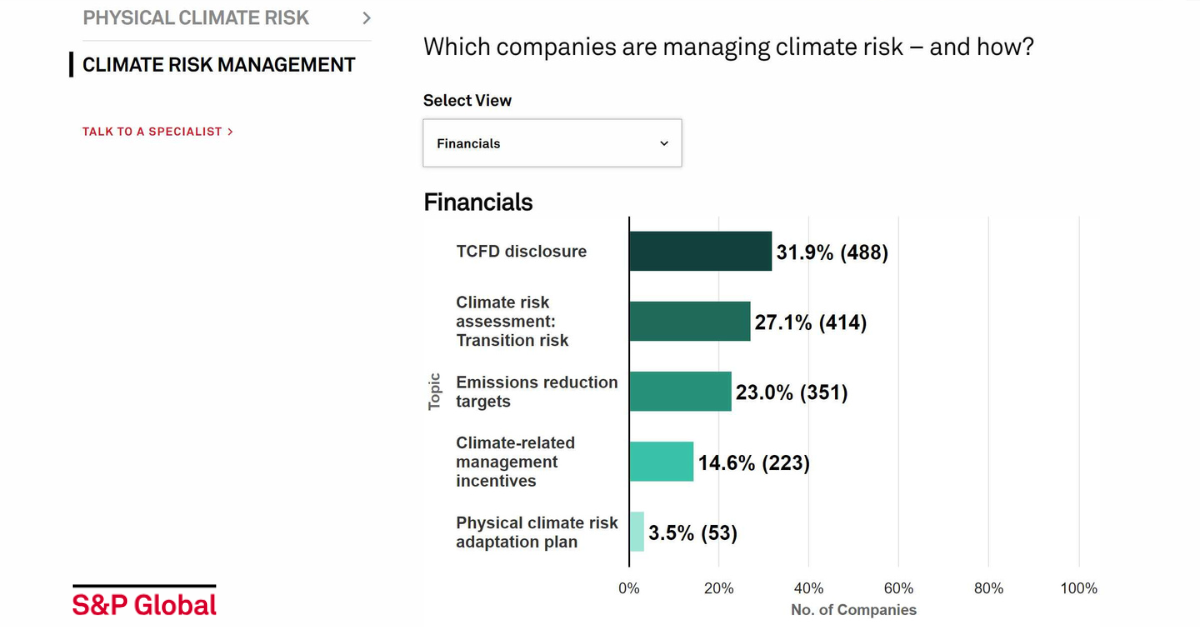Viewport: 1200px width, 627px height.
Task: Click the TCFD disclosure axis label
Action: 521,251
